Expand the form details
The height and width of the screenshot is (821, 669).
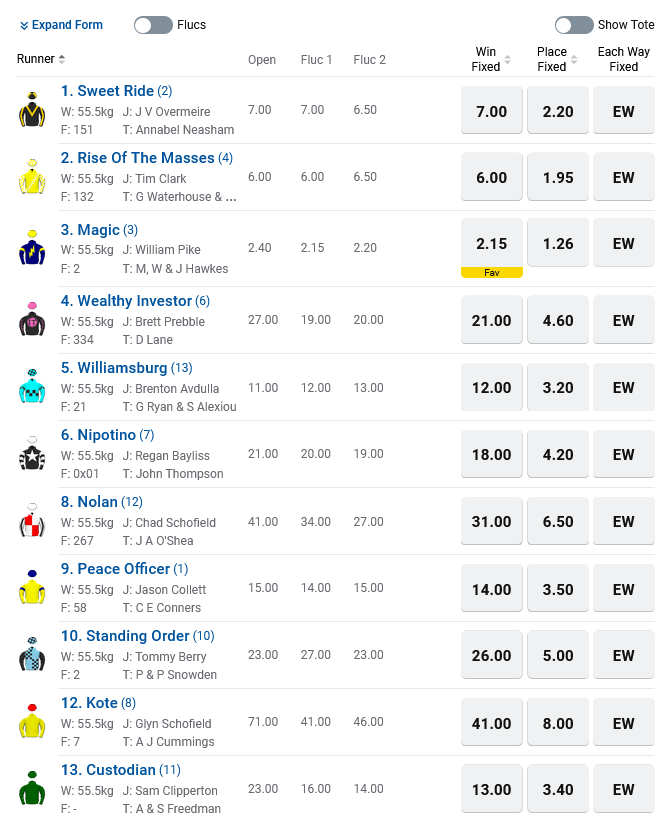click(60, 25)
